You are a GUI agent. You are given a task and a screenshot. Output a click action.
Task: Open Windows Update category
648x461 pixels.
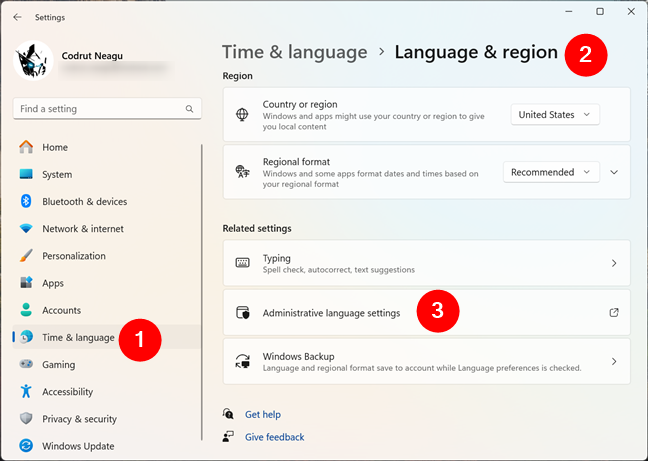coord(107,446)
